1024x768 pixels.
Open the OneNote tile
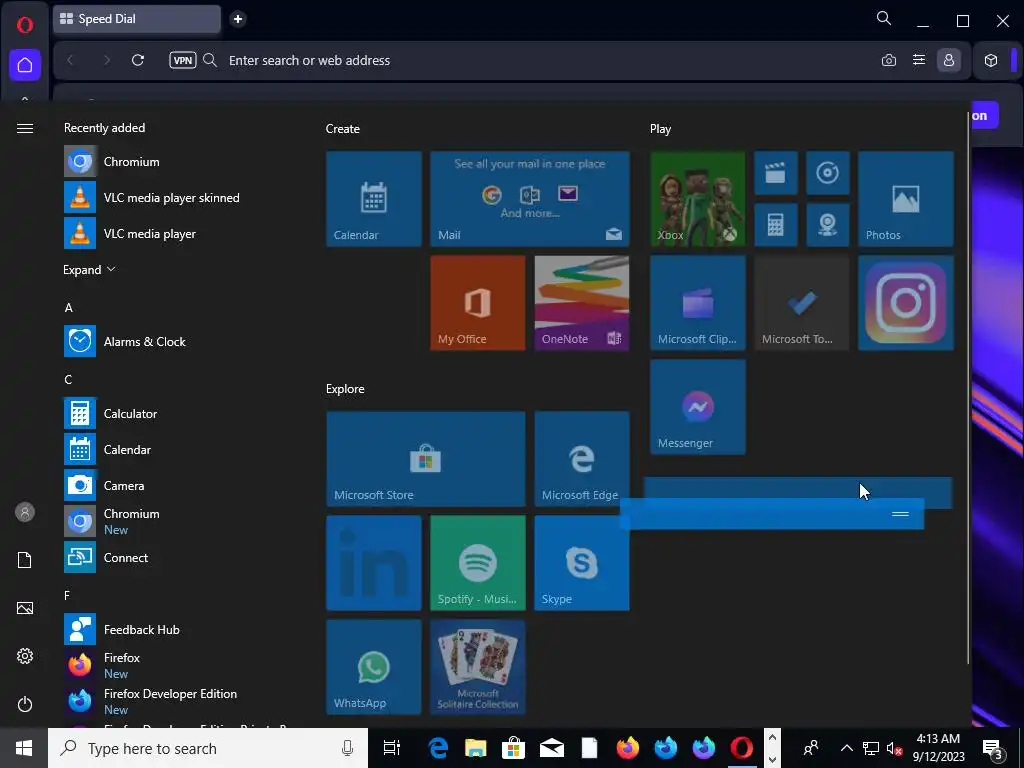point(582,303)
